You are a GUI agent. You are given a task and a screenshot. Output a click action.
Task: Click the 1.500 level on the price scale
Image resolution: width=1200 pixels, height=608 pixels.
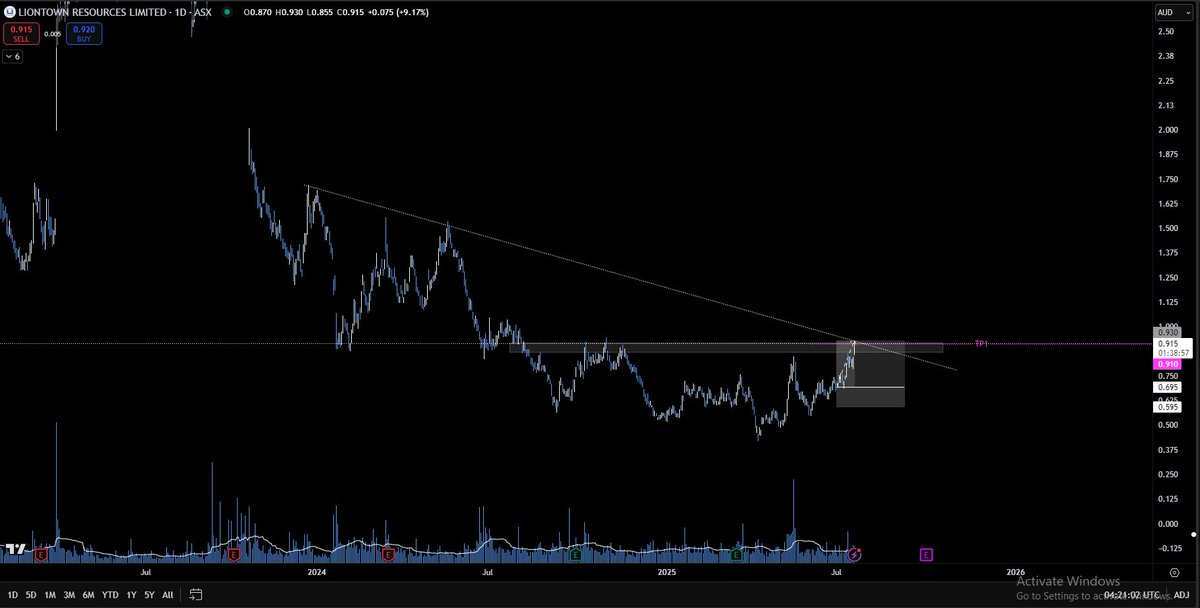[1168, 228]
